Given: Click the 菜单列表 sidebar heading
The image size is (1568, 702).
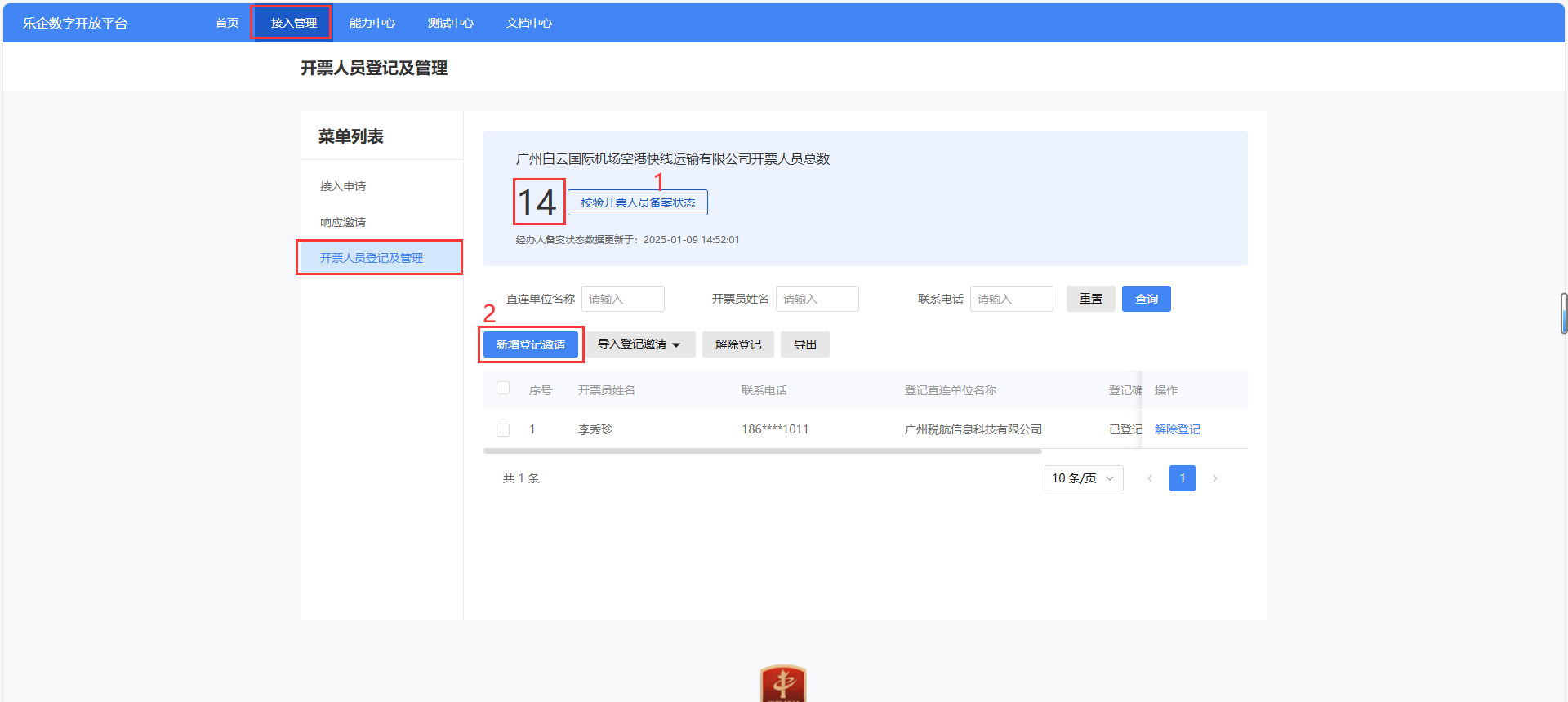Looking at the screenshot, I should (x=351, y=136).
